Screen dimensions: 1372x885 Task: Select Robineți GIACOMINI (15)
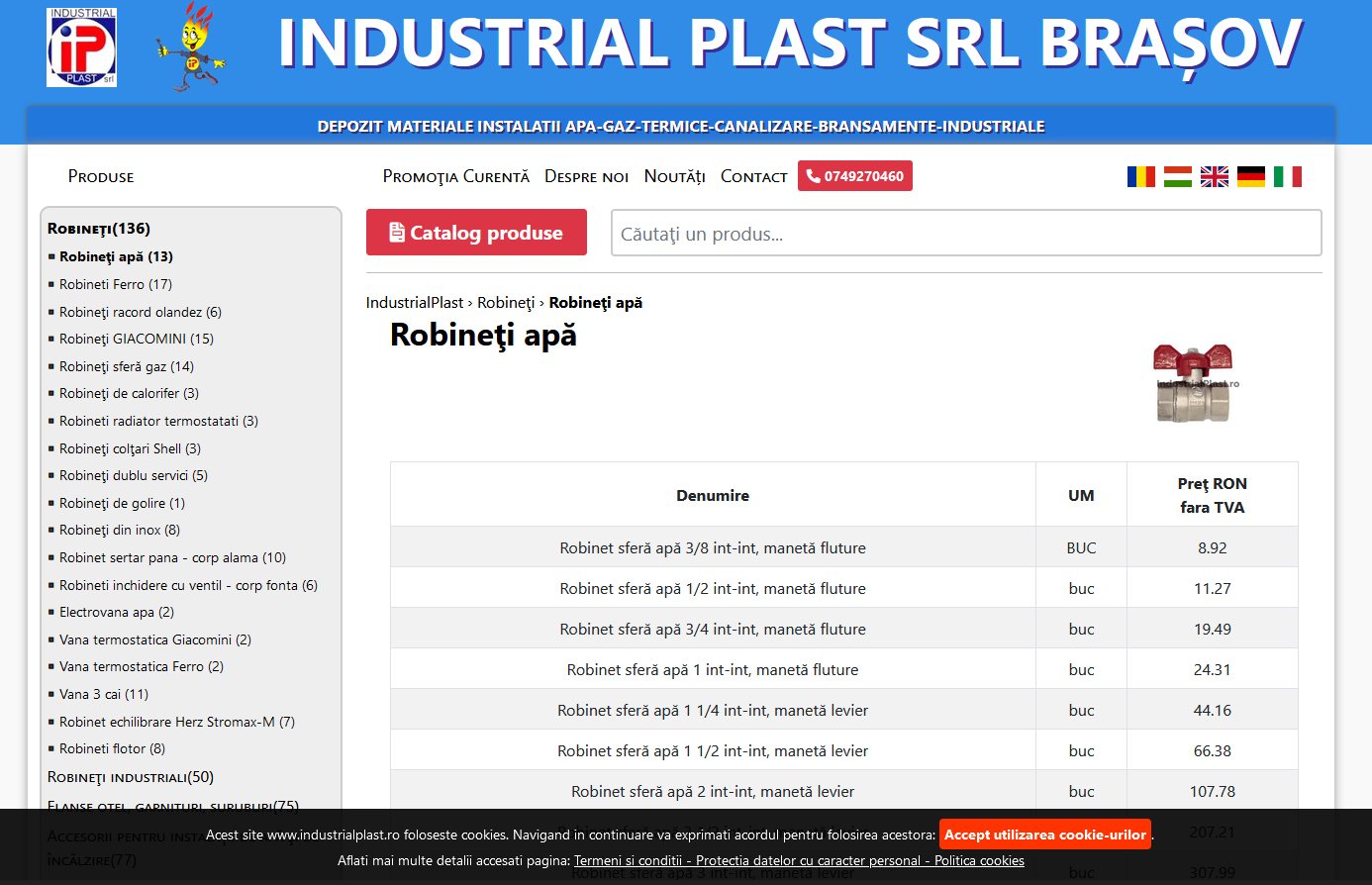tap(137, 339)
